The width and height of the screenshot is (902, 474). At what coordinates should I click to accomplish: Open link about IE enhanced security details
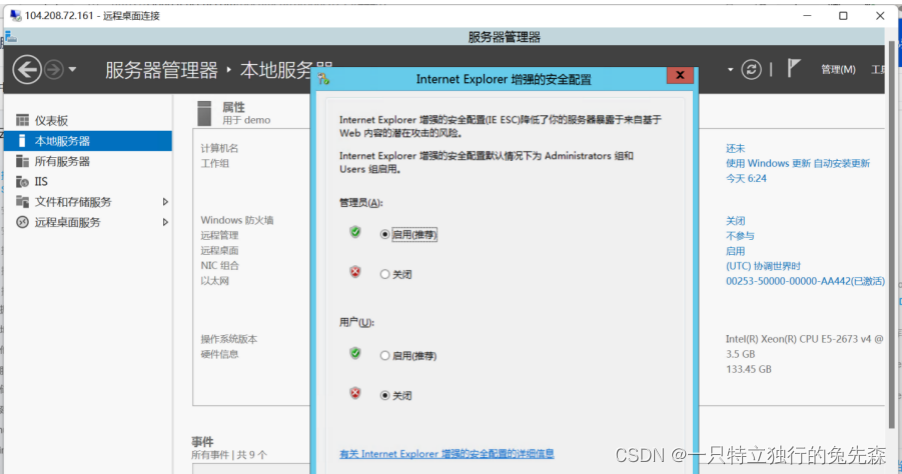447,454
